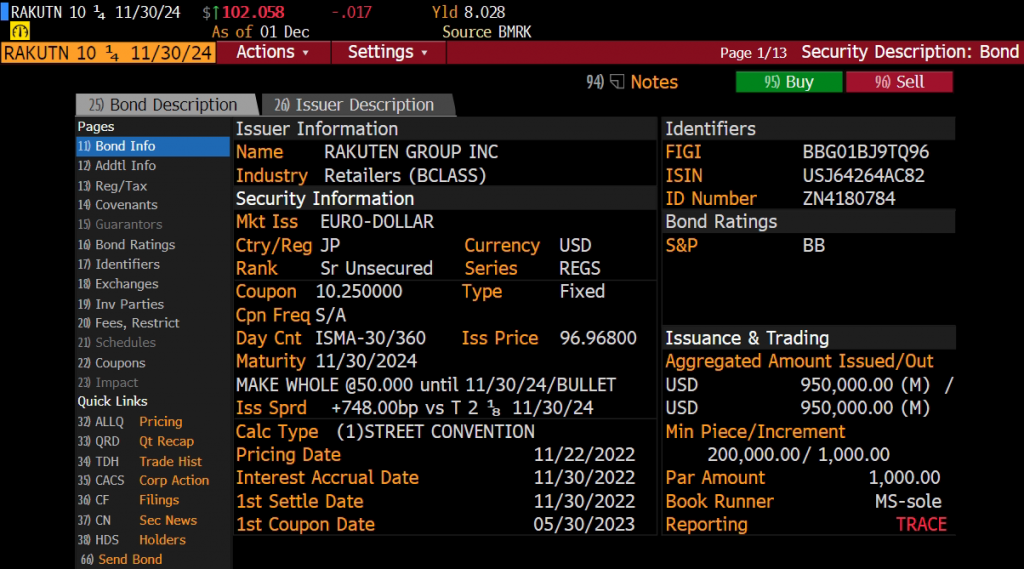Open the Bond Ratings page in sidebar
The width and height of the screenshot is (1024, 569).
(127, 245)
